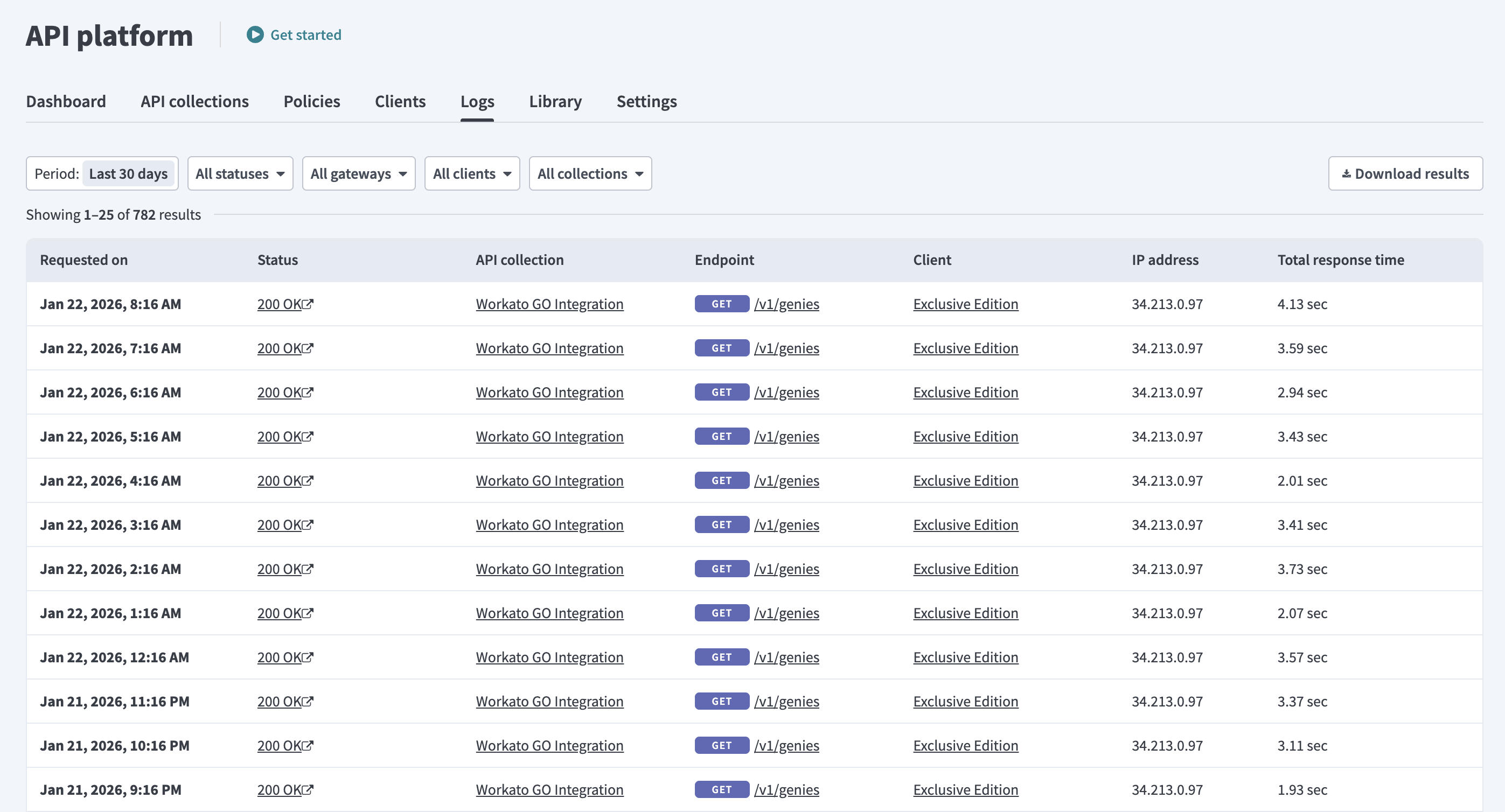Open the All statuses dropdown

(x=240, y=173)
